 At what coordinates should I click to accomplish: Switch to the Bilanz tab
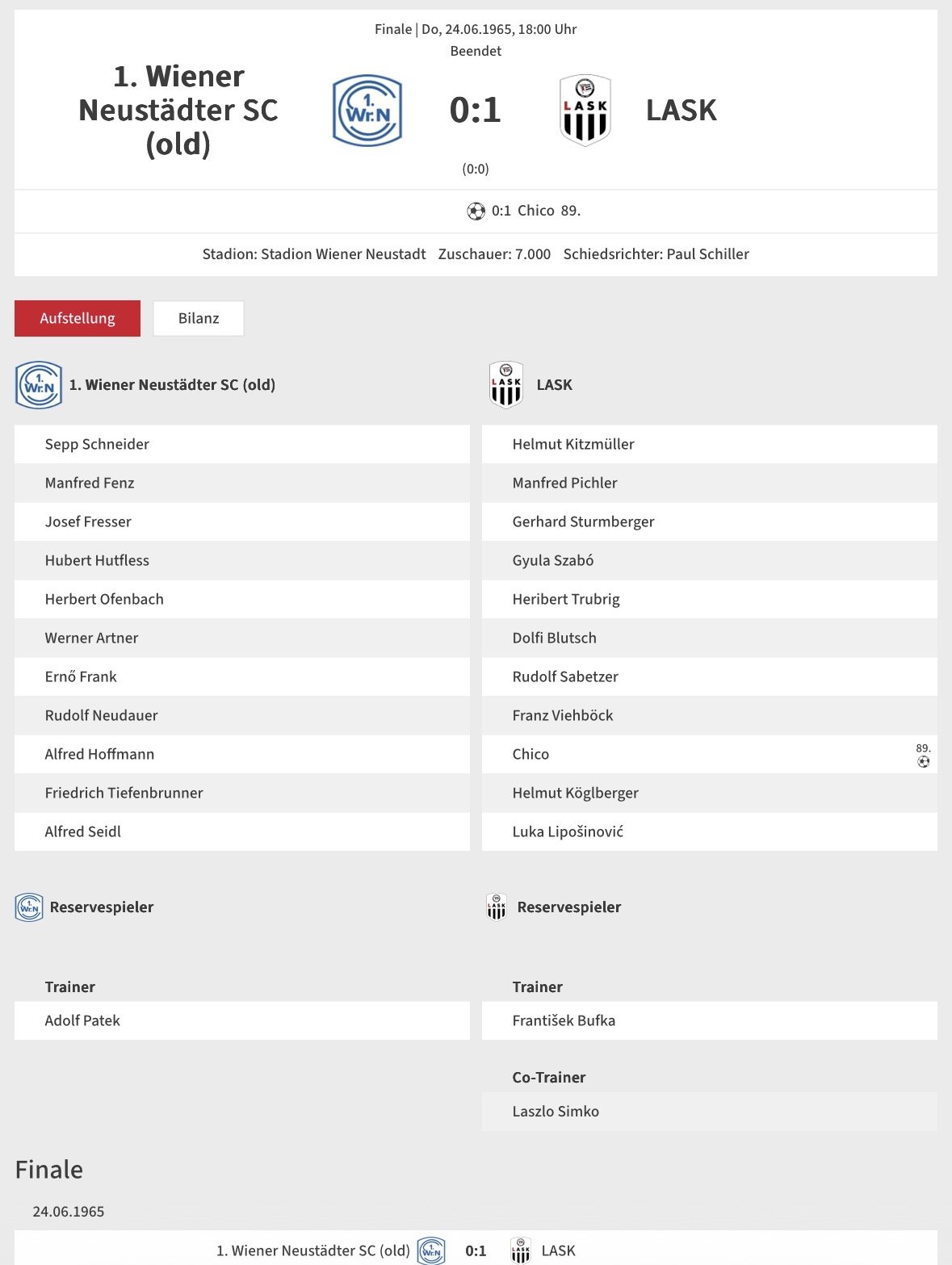click(x=199, y=318)
